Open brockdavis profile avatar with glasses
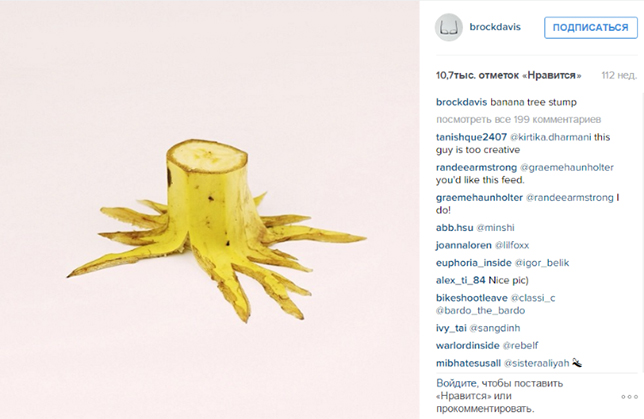 448,27
